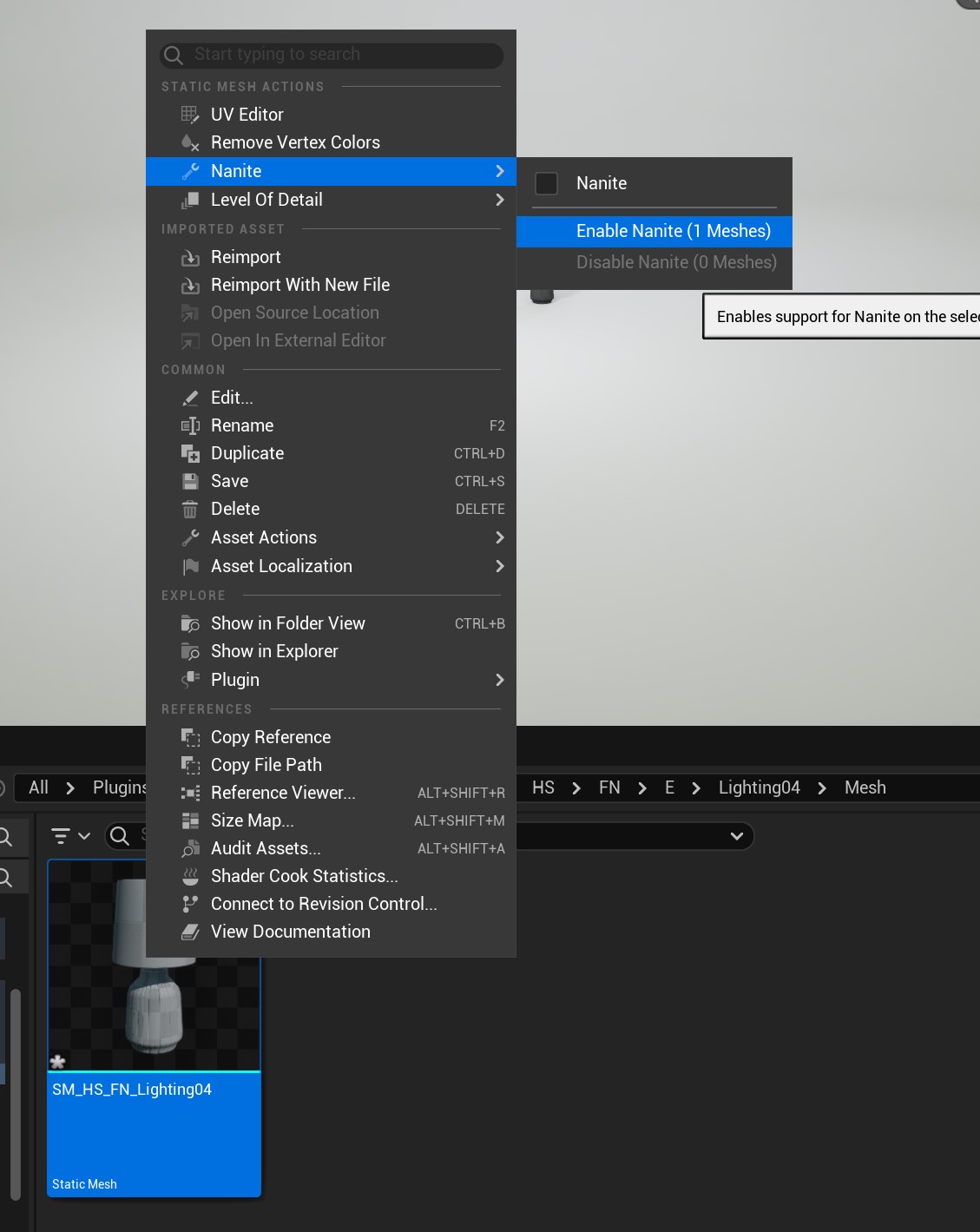Click the Copy Reference icon
This screenshot has width=980, height=1232.
(x=190, y=737)
